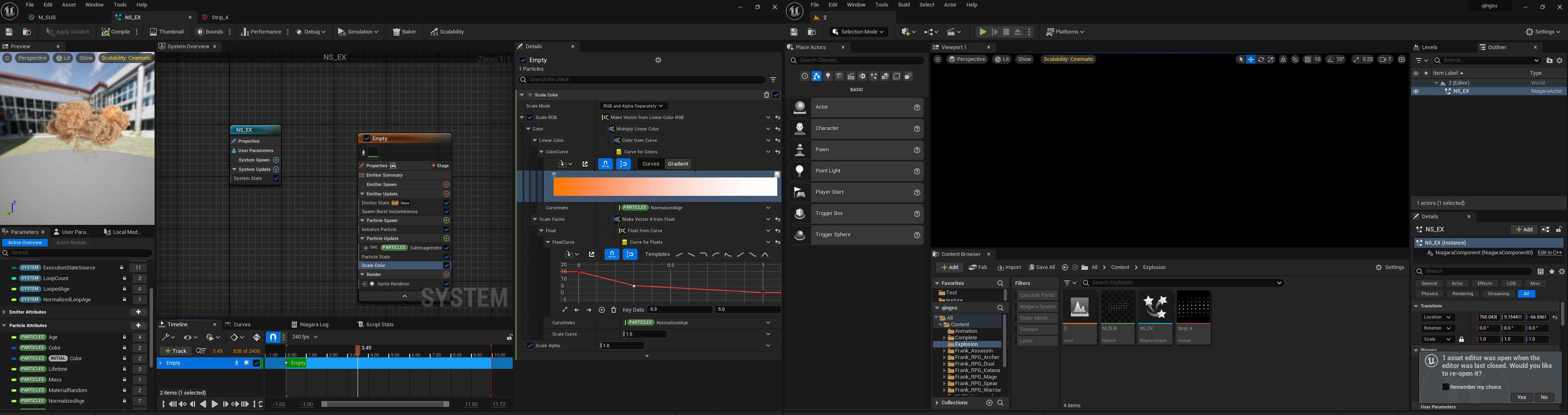Click the add key icon next to Key Data
Screen dimensions: 1568x415
(601, 310)
